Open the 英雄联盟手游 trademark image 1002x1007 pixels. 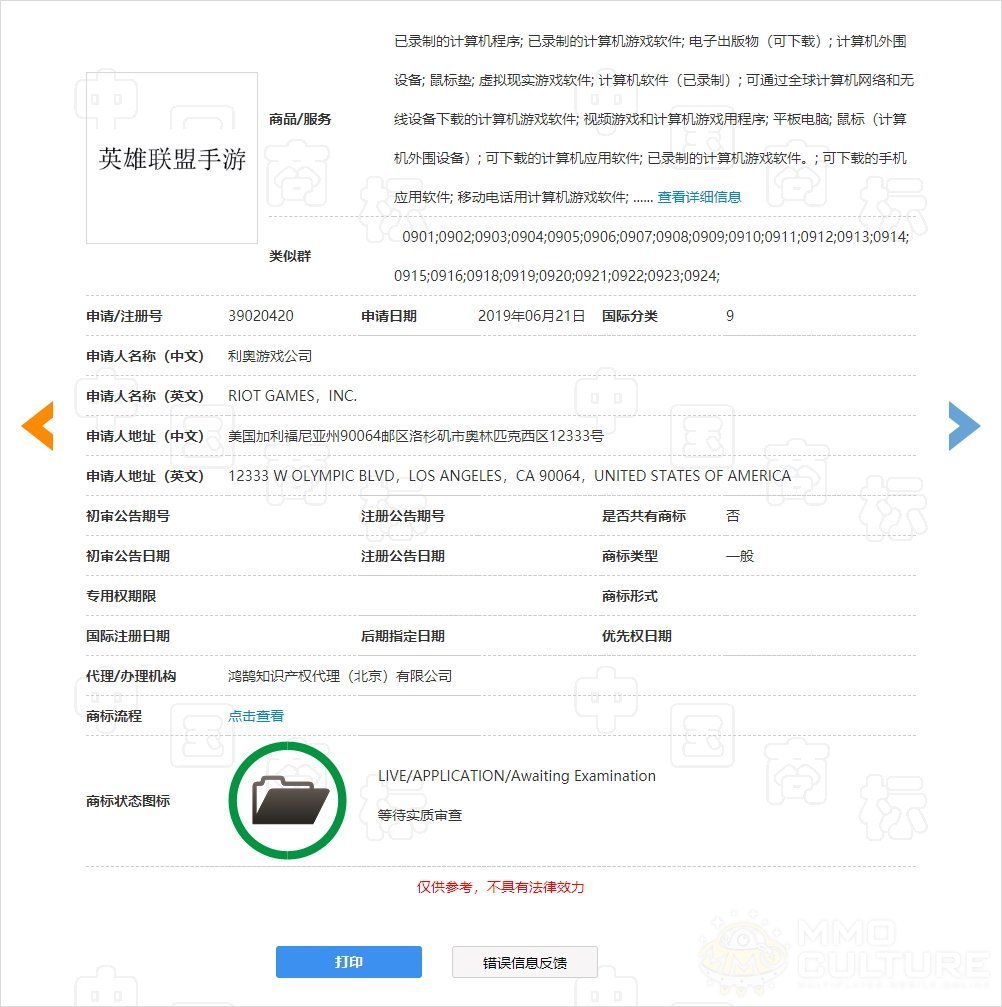click(172, 158)
